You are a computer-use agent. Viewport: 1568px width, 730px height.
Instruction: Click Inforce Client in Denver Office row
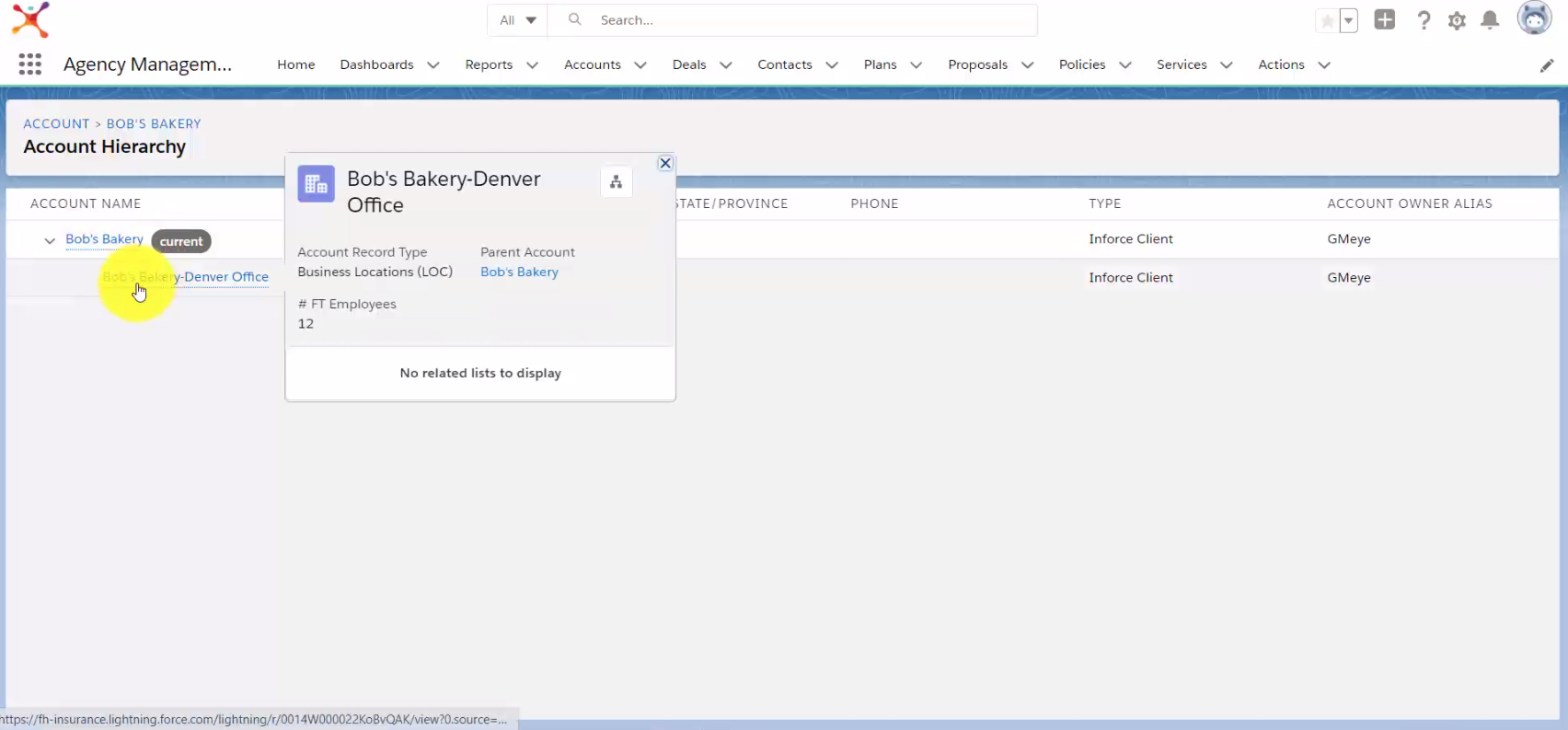1131,278
